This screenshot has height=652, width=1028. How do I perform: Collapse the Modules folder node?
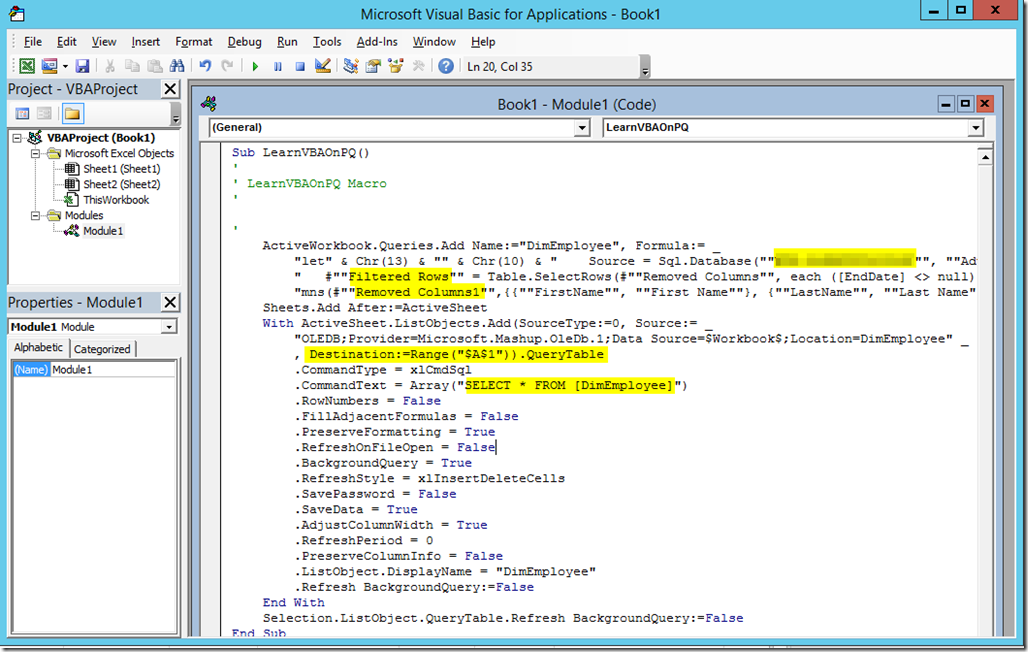[x=35, y=215]
